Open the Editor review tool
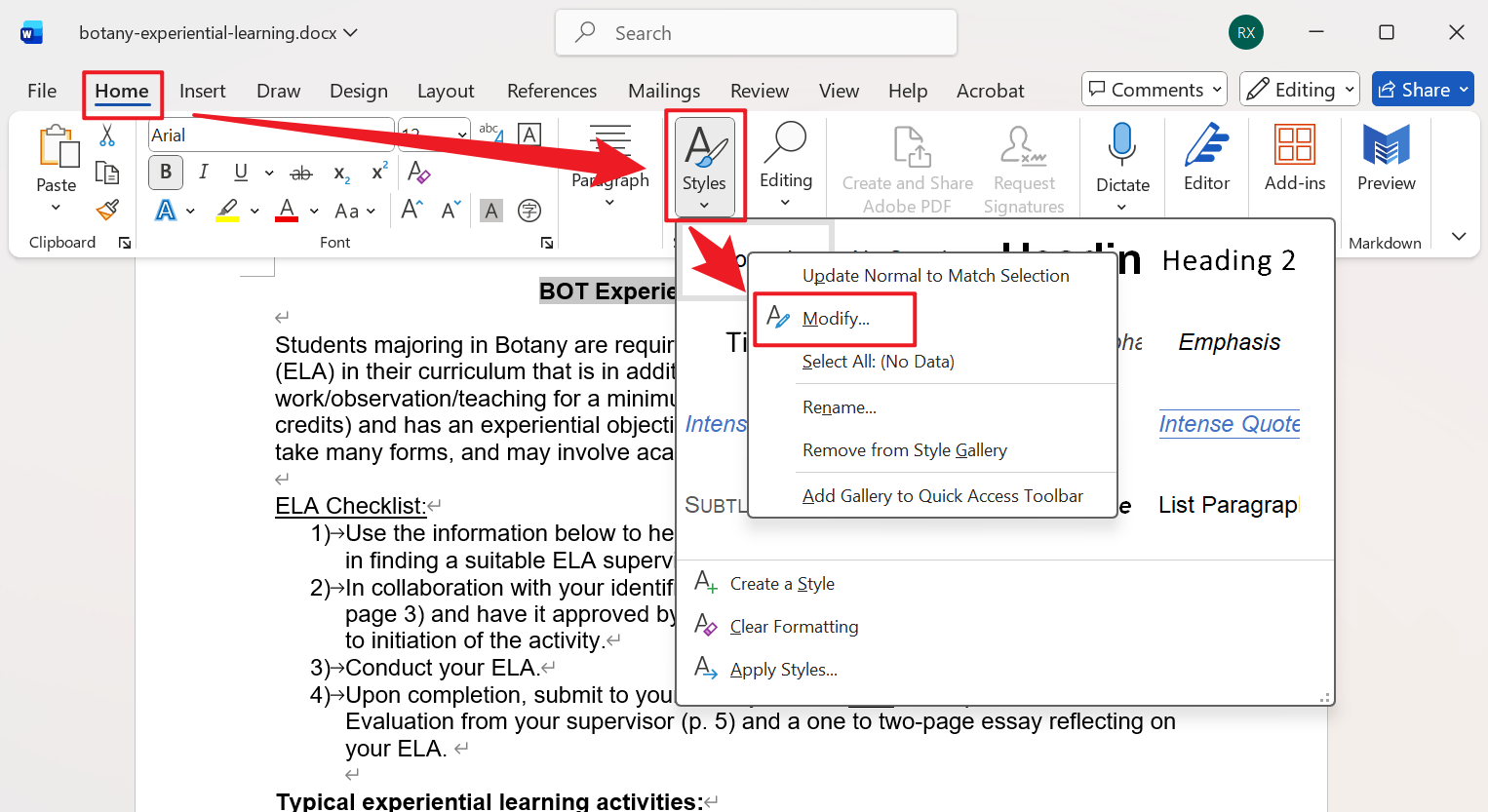The image size is (1488, 812). click(1206, 158)
